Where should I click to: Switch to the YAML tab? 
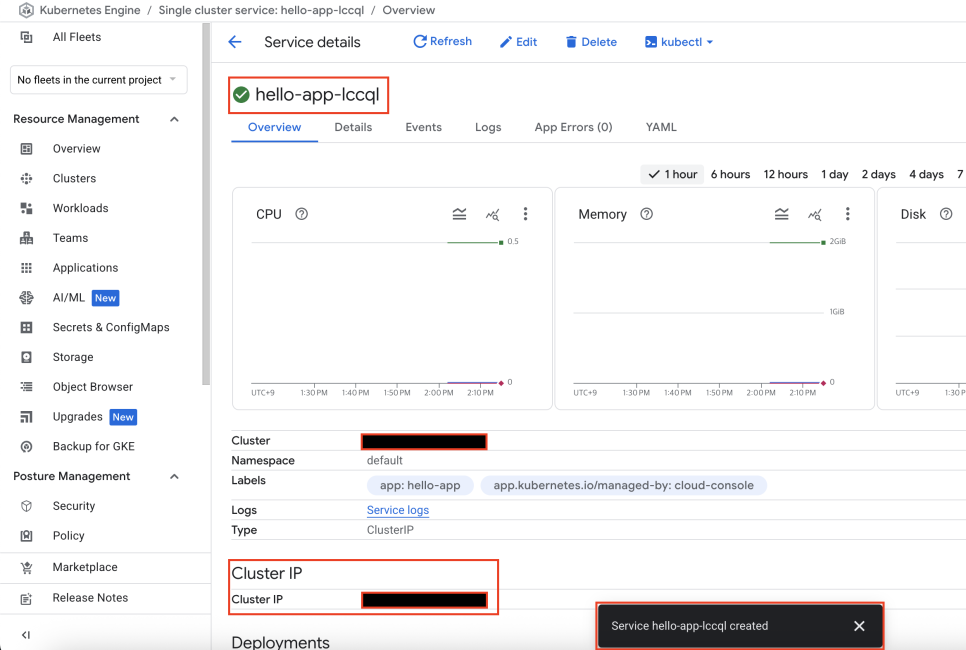661,127
